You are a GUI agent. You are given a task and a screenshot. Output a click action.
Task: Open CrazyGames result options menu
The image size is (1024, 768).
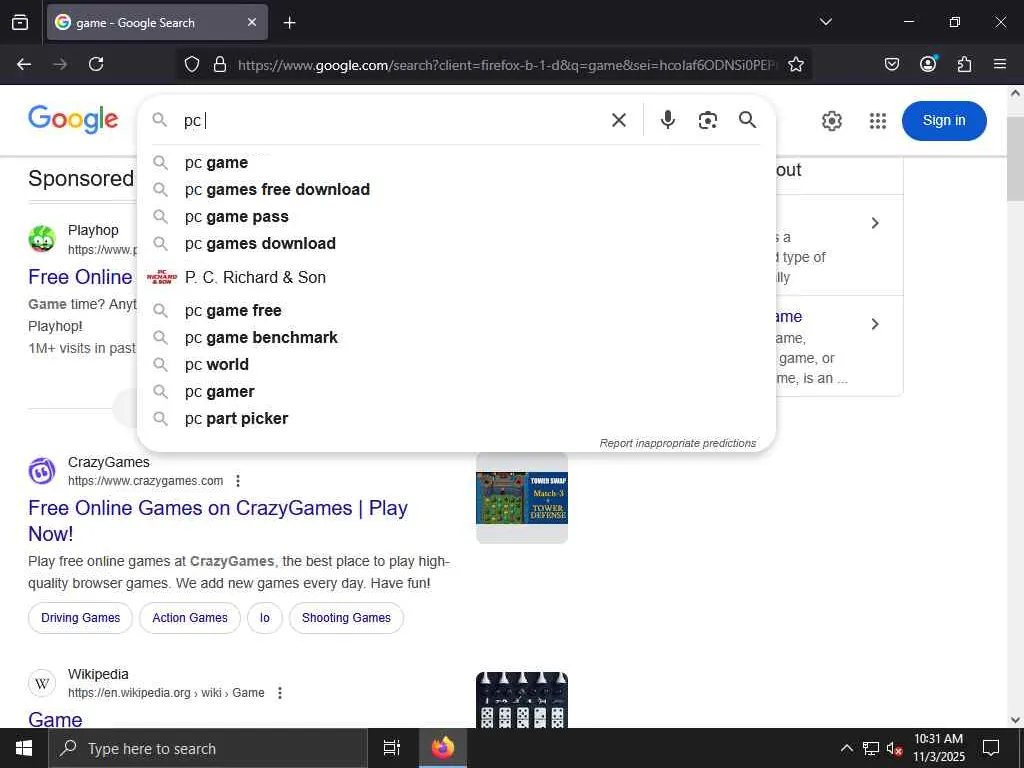tap(238, 481)
